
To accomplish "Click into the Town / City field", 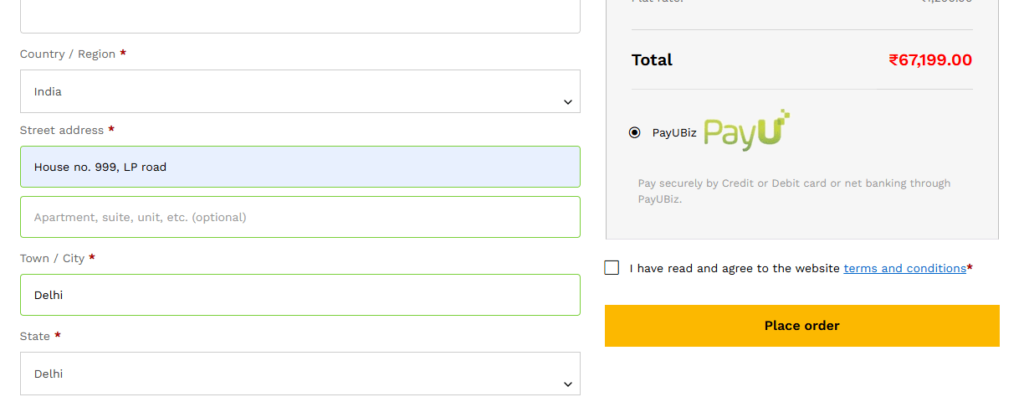I will click(300, 295).
